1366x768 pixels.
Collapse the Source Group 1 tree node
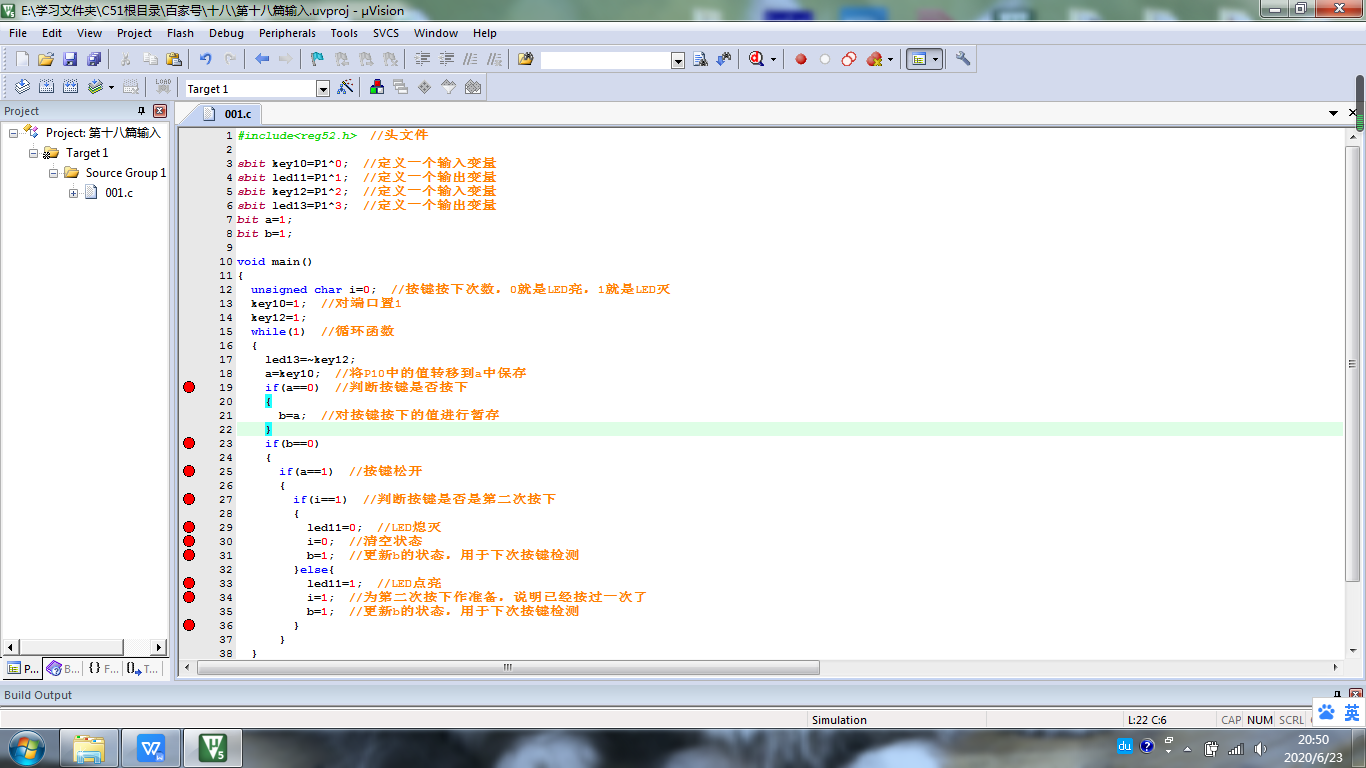tap(54, 173)
